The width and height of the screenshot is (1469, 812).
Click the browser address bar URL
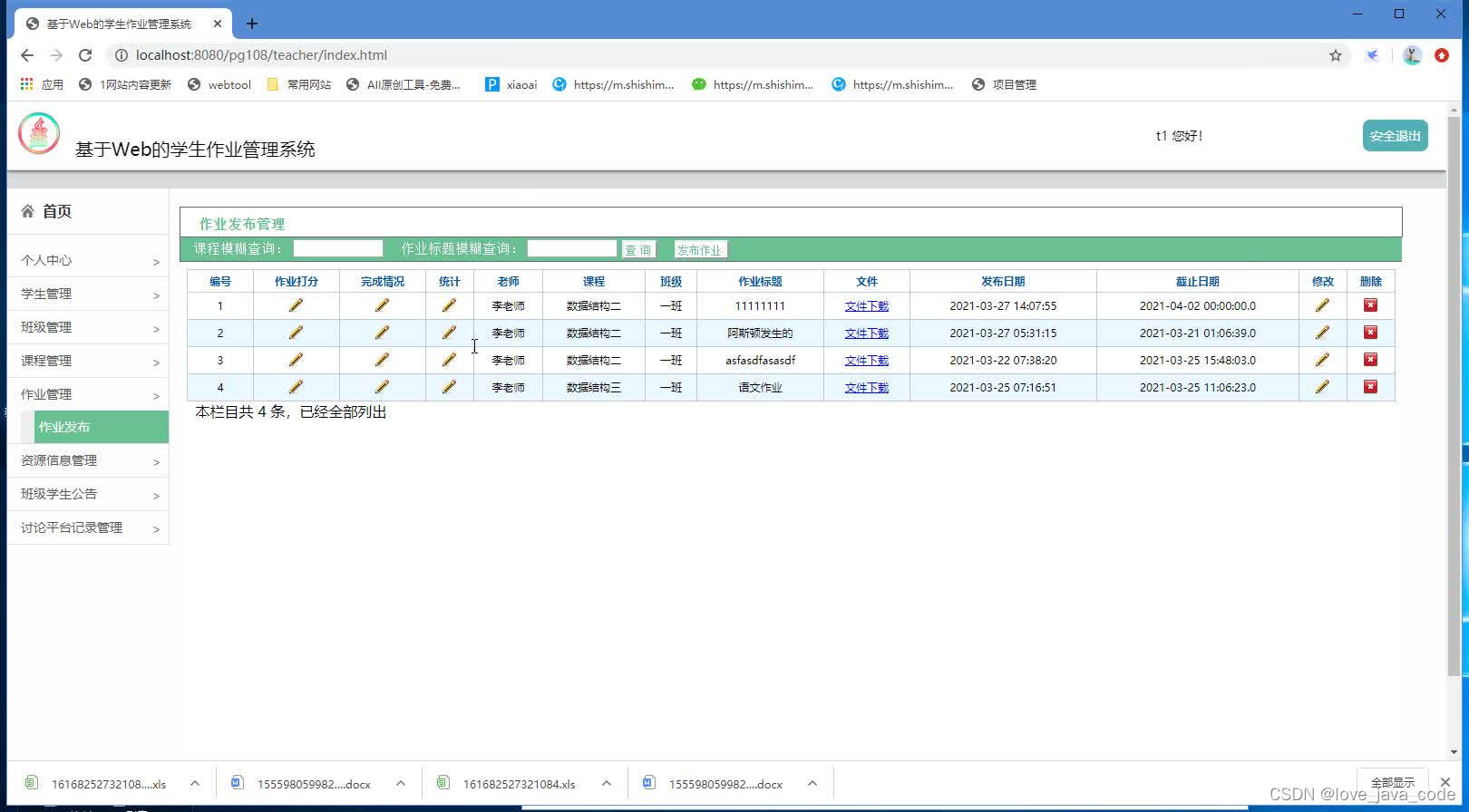pos(261,55)
